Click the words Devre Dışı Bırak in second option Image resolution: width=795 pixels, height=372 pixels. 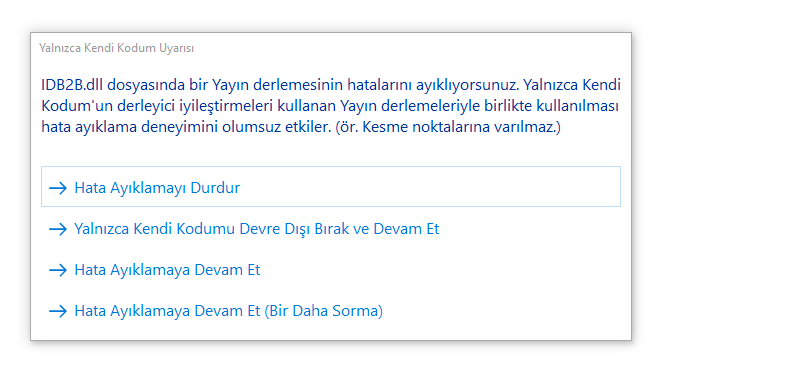point(301,229)
